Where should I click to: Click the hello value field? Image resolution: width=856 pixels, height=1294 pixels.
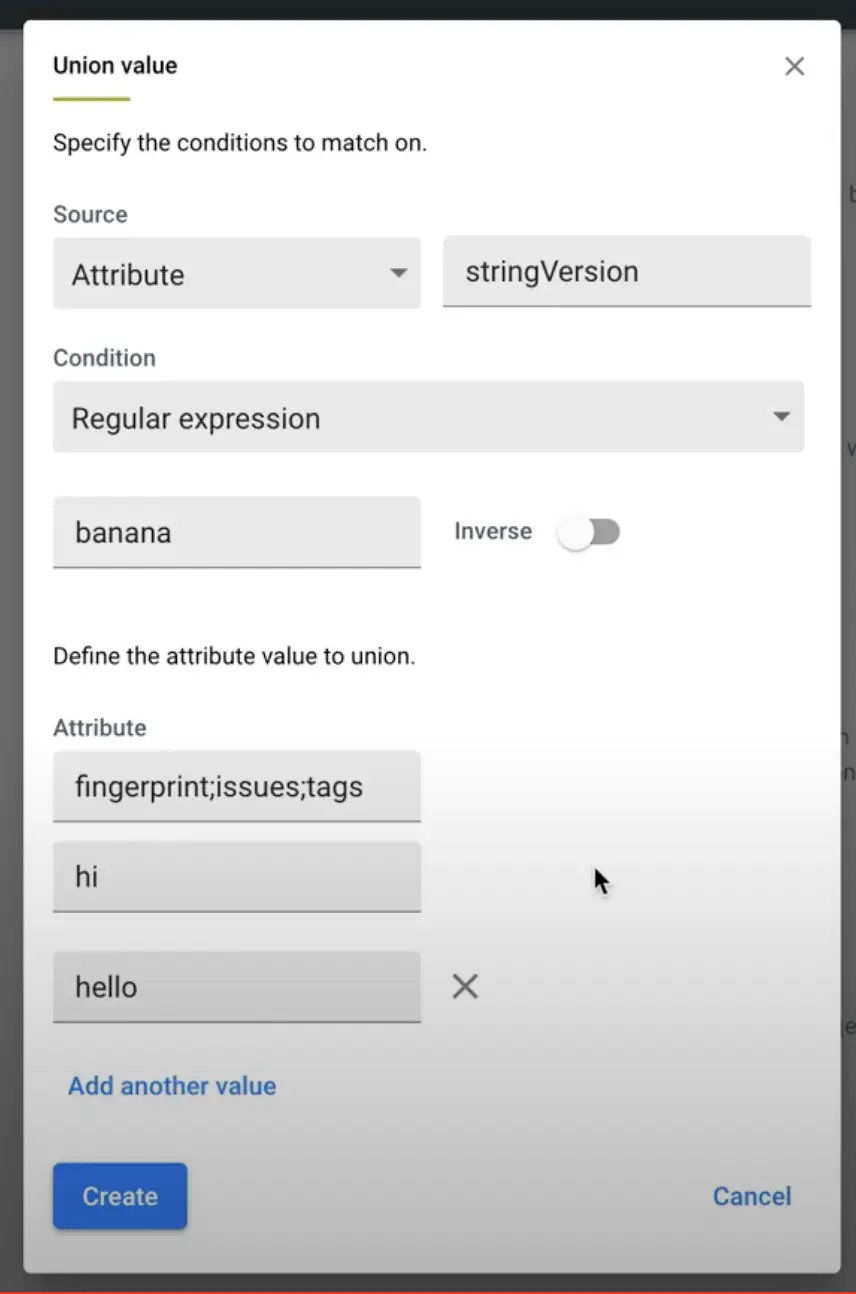(x=236, y=986)
